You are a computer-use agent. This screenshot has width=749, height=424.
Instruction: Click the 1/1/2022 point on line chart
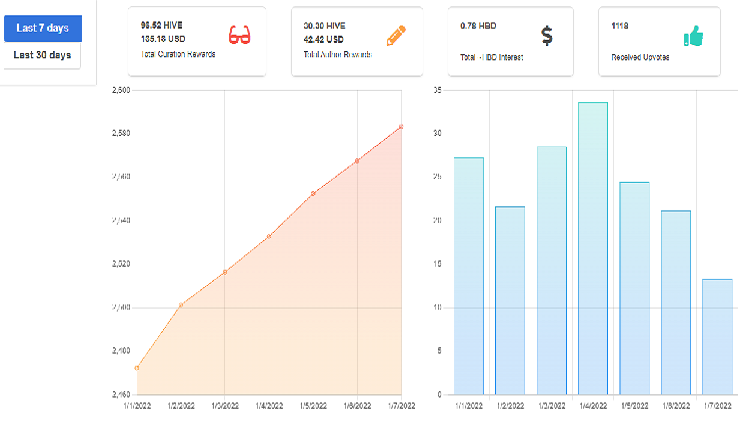[x=137, y=368]
